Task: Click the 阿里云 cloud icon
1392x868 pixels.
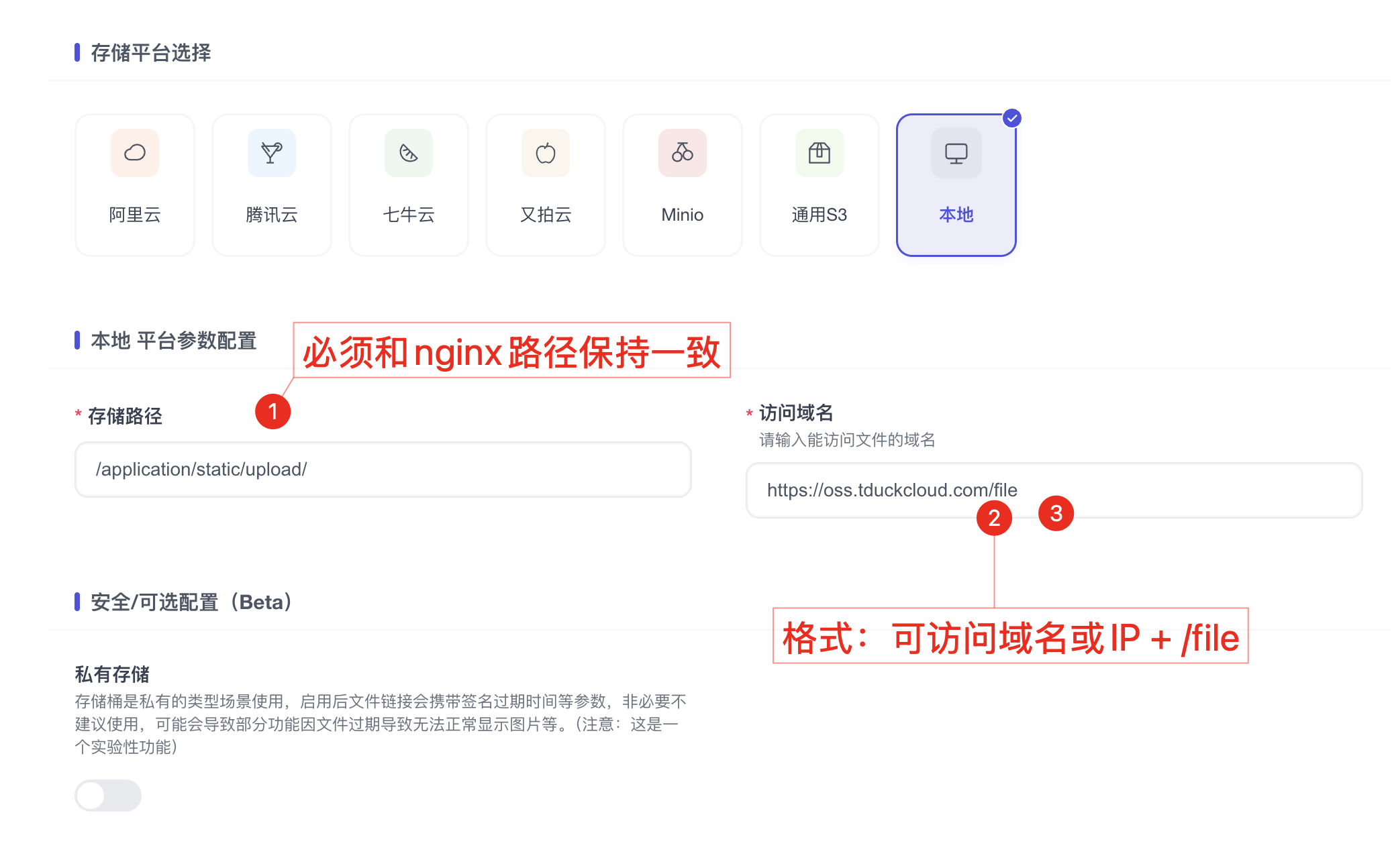Action: 135,153
